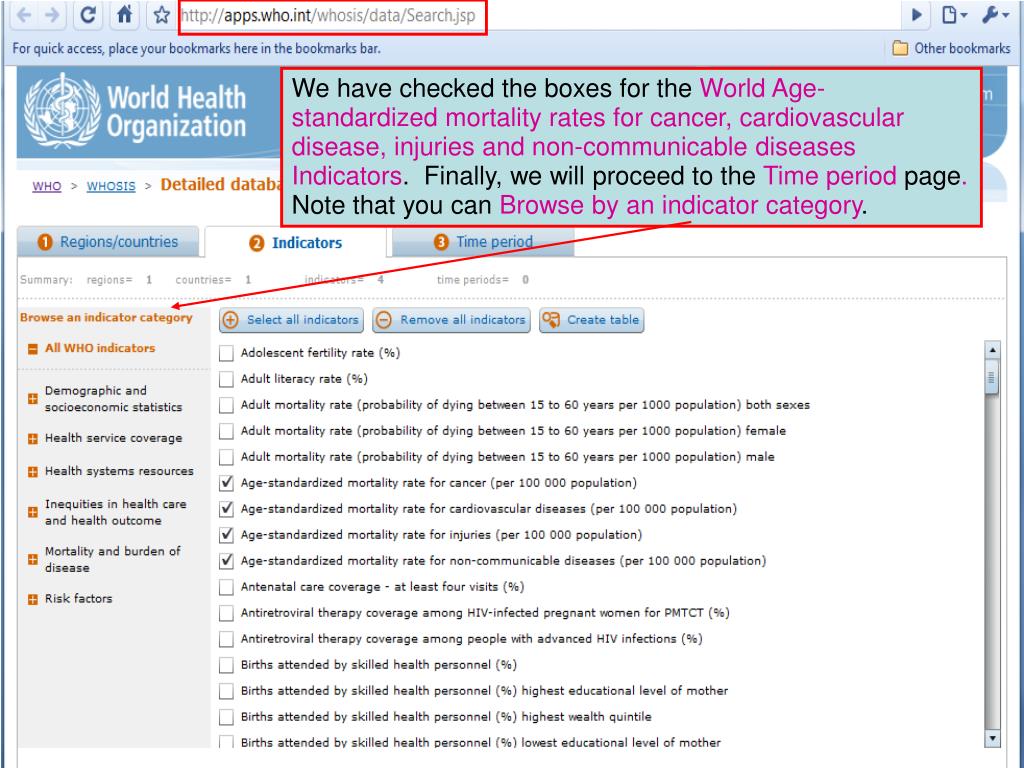Click the Other bookmarks label

(x=962, y=48)
